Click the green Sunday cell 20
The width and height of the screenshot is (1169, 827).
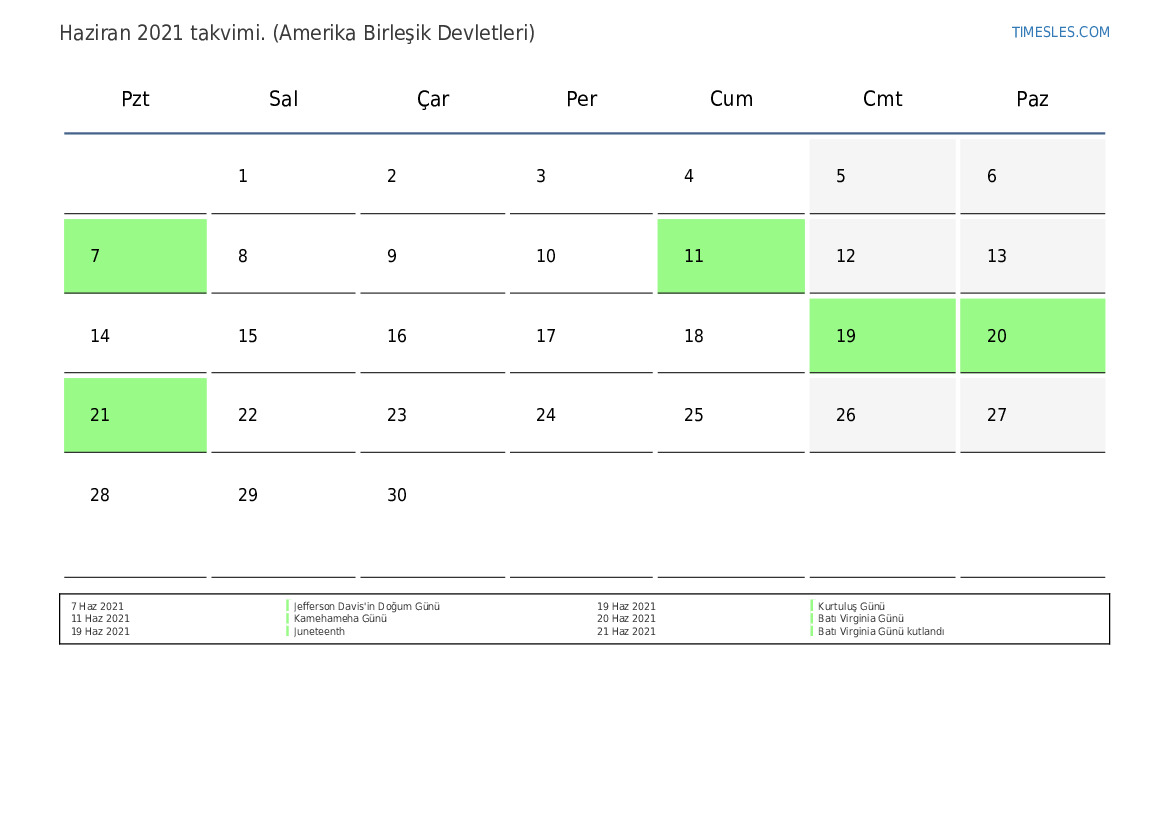click(x=1032, y=336)
